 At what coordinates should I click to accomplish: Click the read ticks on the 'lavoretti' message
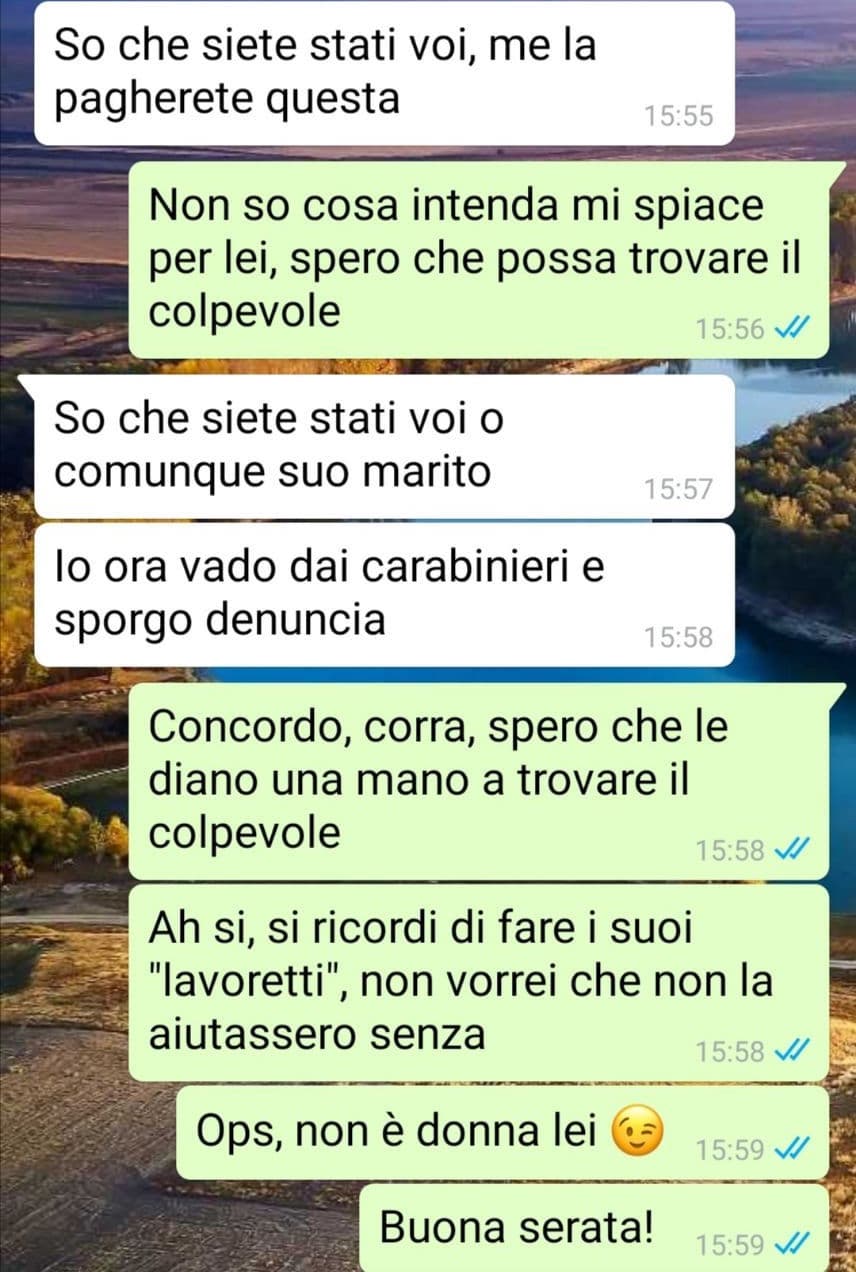point(791,1050)
